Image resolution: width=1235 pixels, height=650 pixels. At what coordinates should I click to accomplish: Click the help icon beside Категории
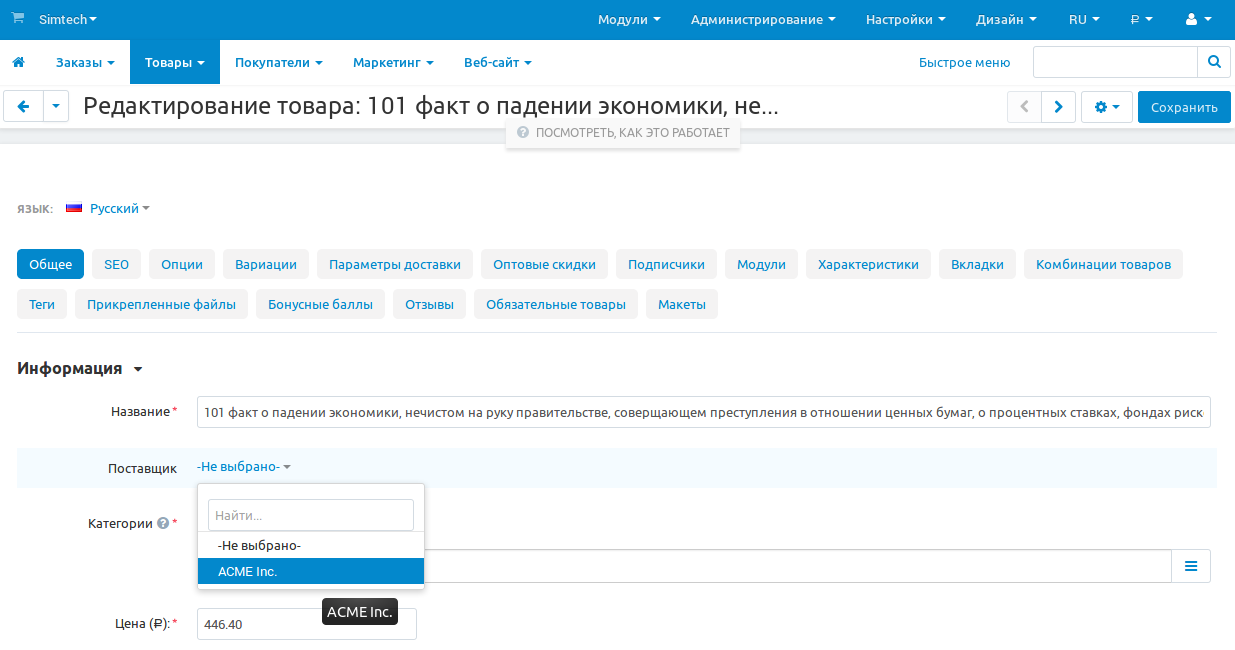point(162,523)
